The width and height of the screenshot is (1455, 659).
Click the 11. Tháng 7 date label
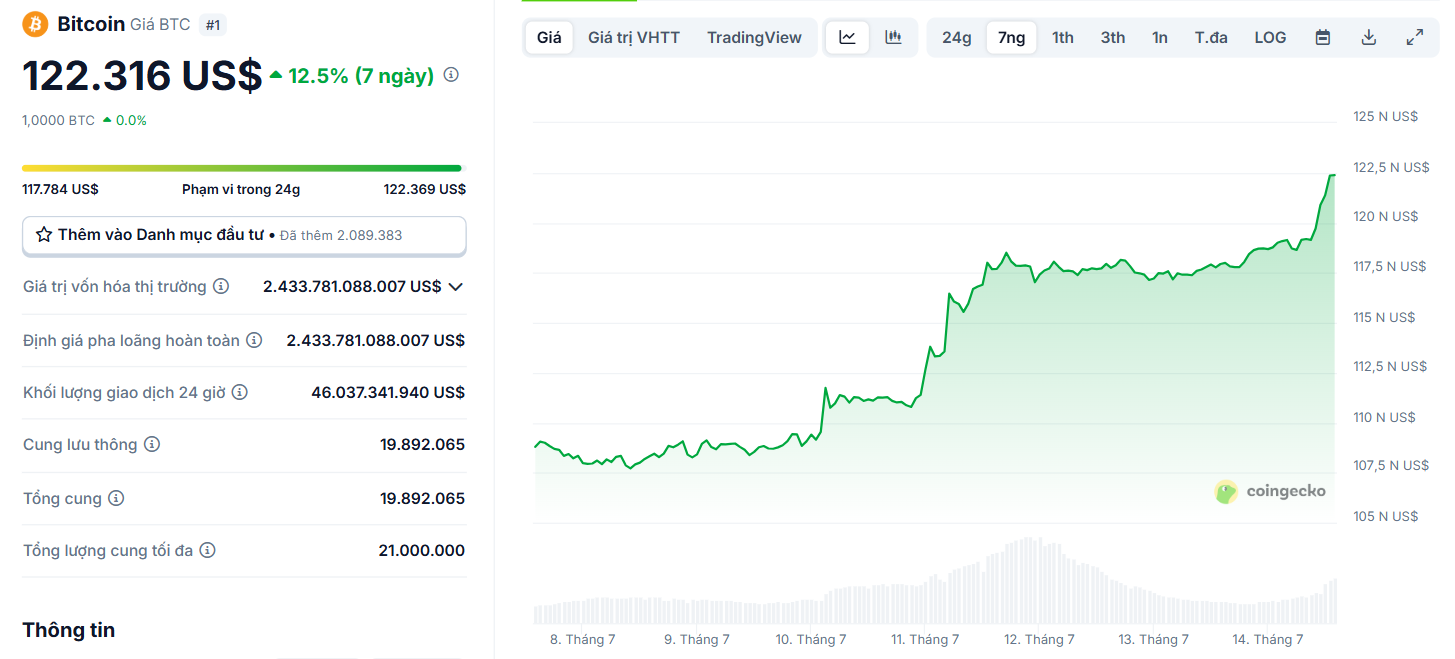point(925,639)
